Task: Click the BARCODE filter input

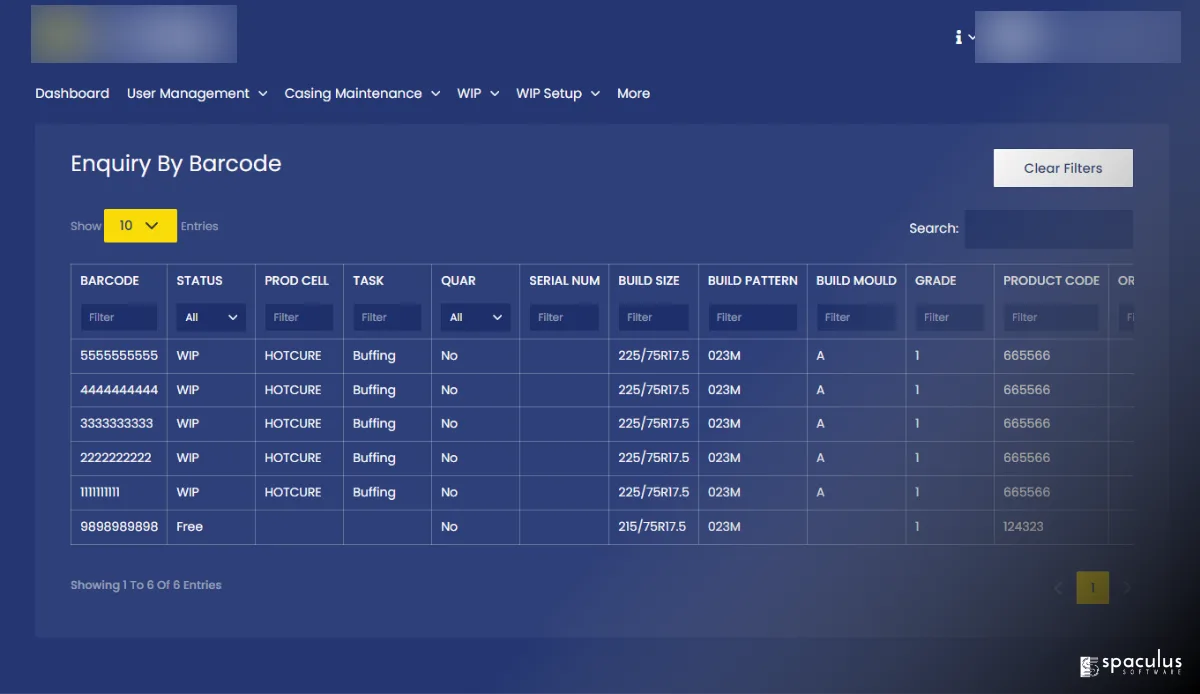Action: pyautogui.click(x=119, y=318)
